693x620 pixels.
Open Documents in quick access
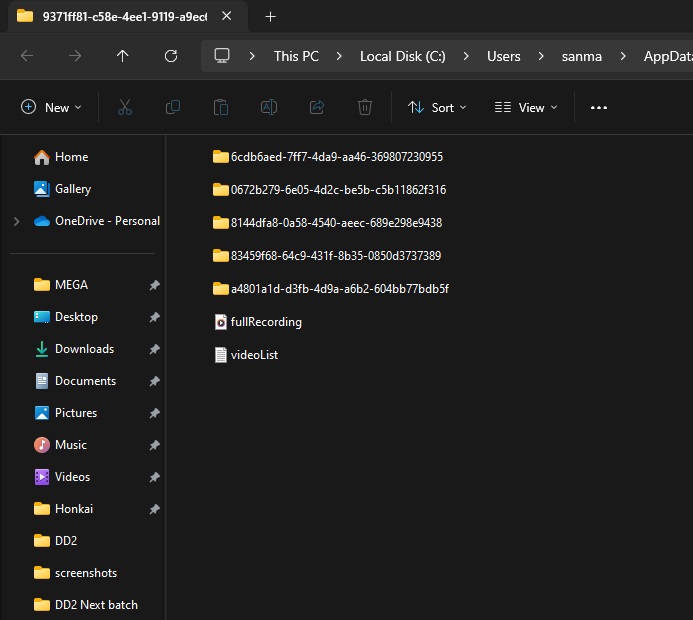coord(75,380)
